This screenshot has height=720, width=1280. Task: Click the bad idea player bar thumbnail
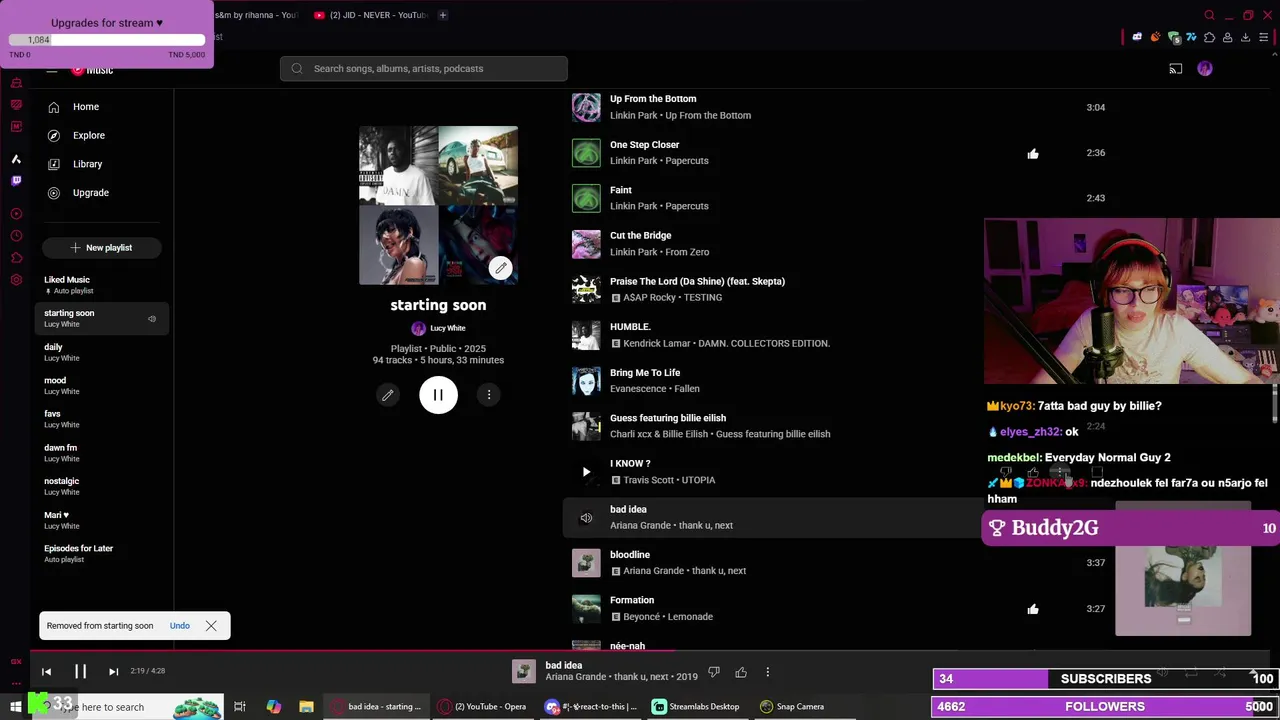click(524, 672)
